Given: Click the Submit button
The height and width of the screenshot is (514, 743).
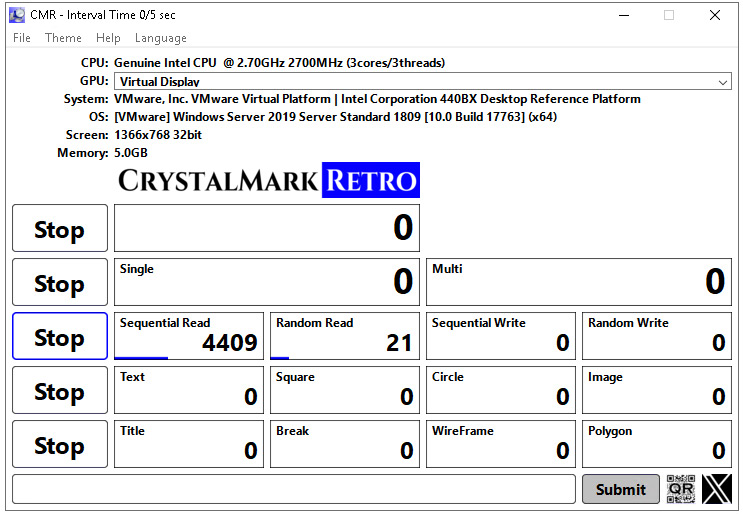Looking at the screenshot, I should [x=621, y=489].
